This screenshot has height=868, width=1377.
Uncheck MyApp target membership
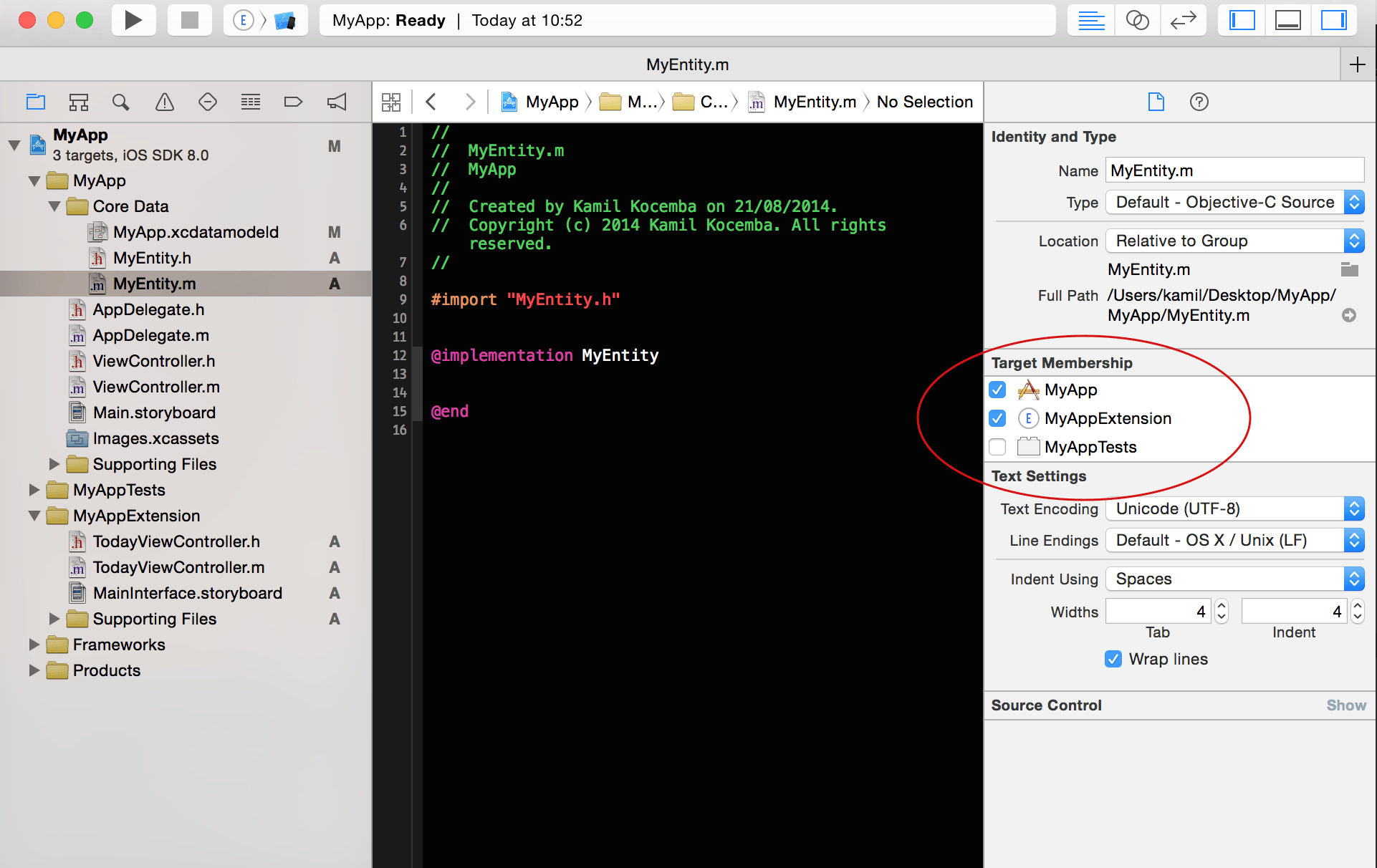(997, 390)
